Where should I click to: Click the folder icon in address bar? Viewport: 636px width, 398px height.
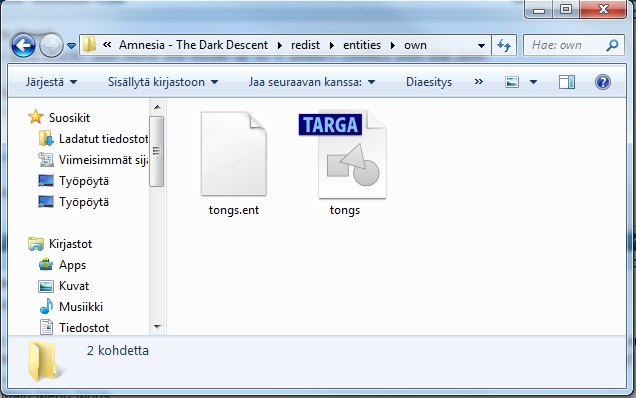click(x=89, y=45)
